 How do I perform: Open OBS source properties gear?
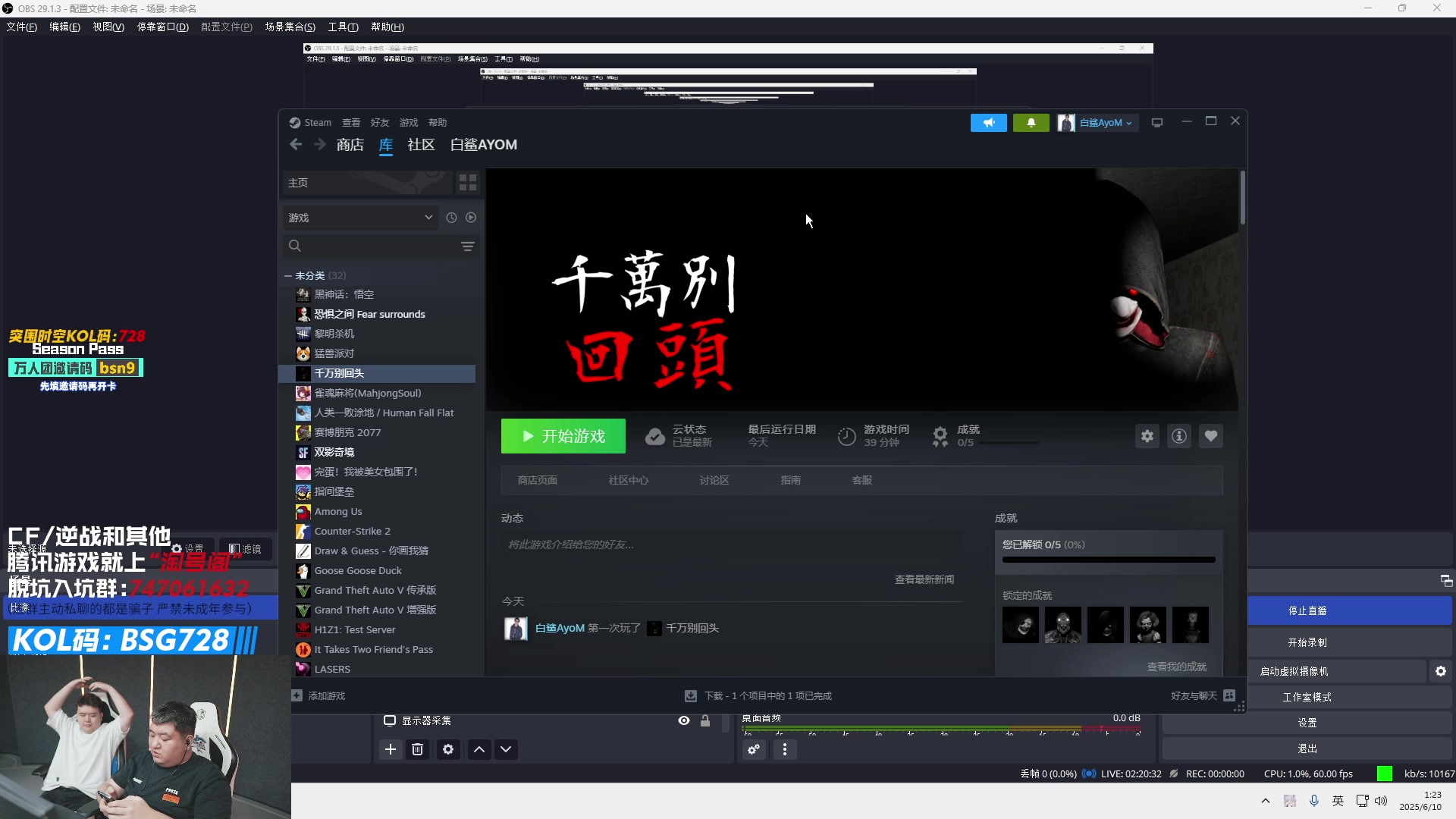(448, 749)
